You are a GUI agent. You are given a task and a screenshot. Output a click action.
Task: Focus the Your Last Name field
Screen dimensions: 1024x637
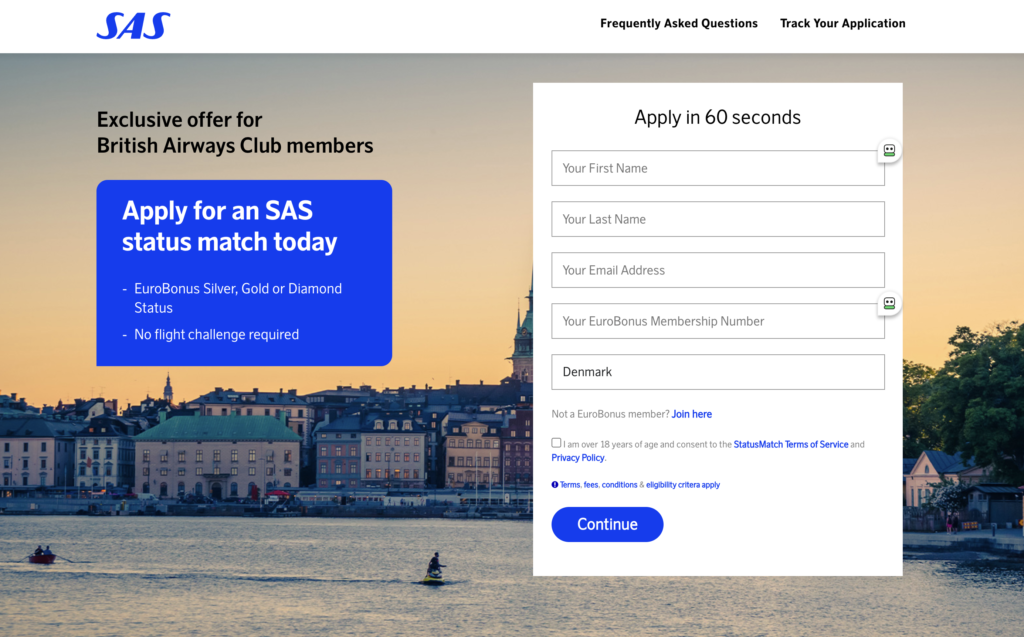(717, 219)
